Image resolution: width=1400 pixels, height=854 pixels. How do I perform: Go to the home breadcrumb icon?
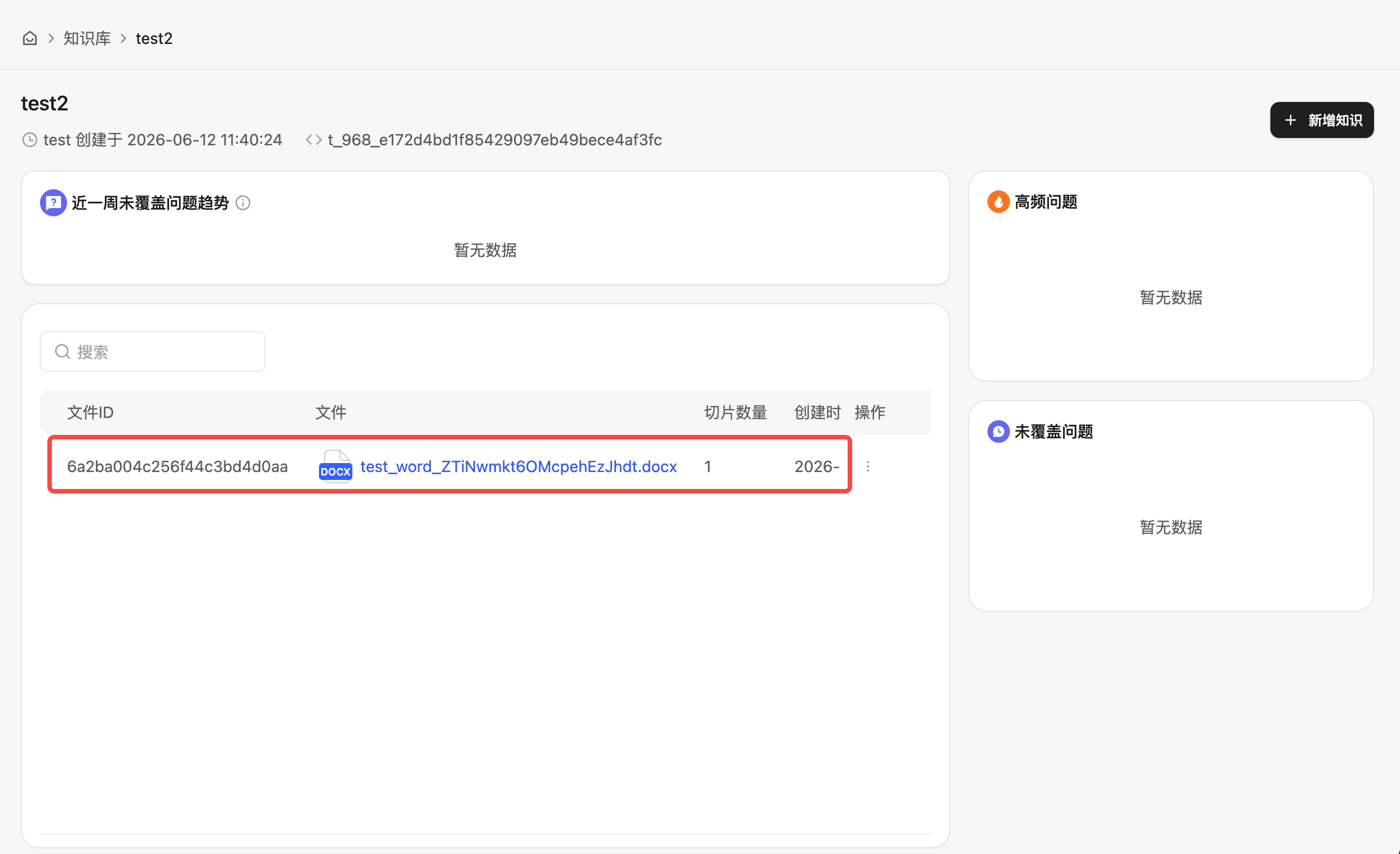click(x=29, y=38)
